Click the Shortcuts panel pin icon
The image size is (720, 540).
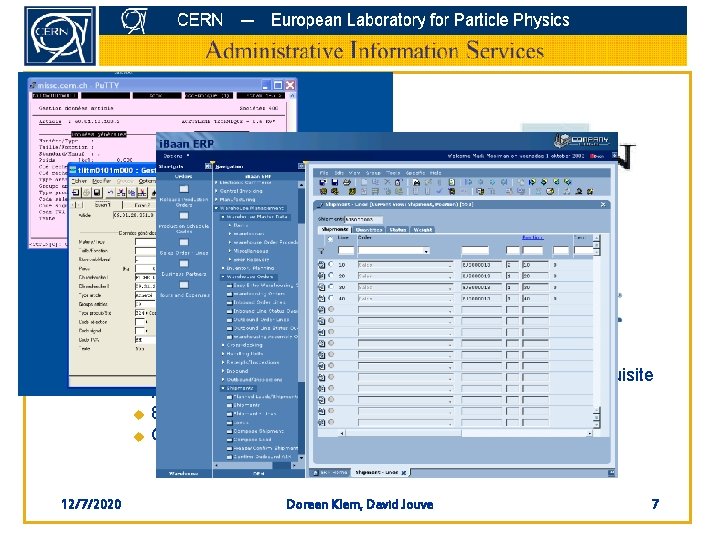[208, 166]
